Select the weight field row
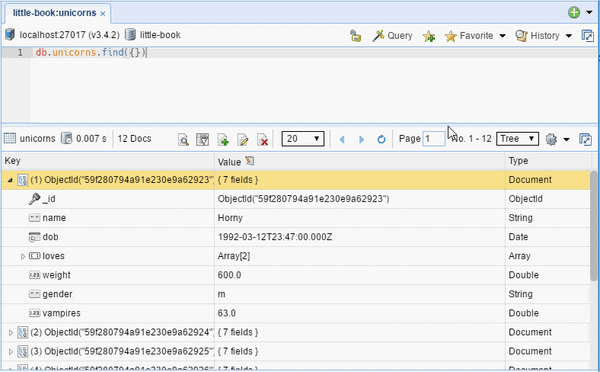600x372 pixels. pos(296,275)
